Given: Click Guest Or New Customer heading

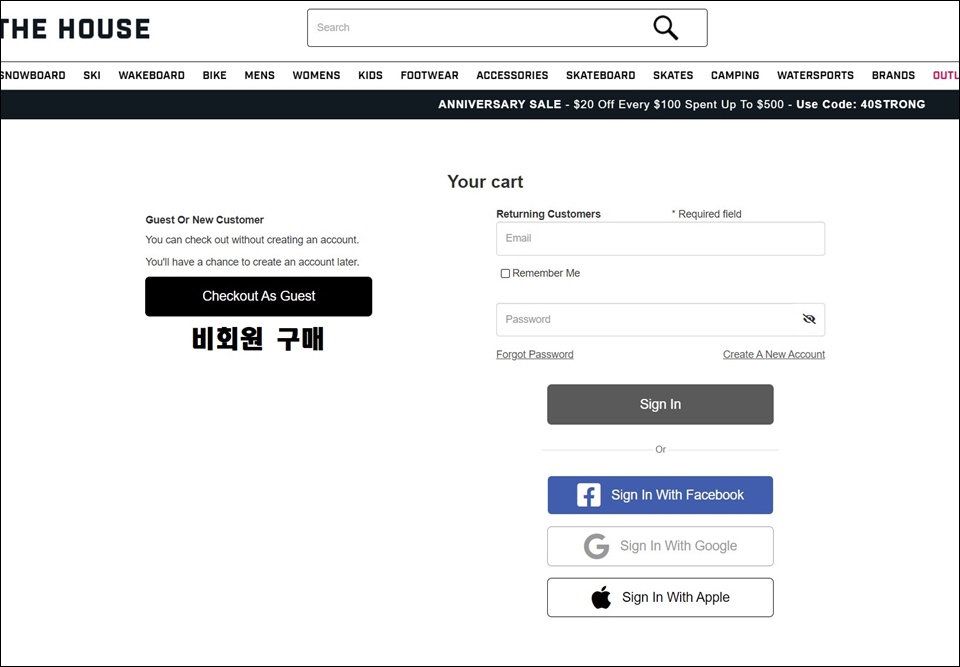Looking at the screenshot, I should (204, 220).
